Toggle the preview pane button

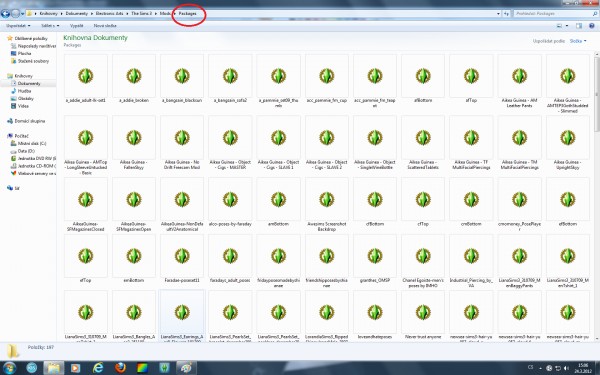point(579,26)
